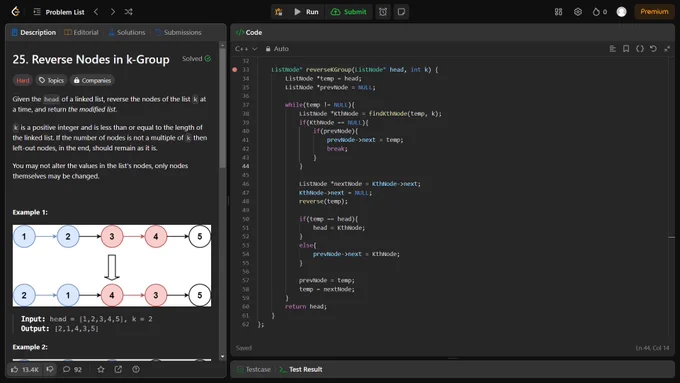Click the 'return head;' code line

click(306, 307)
